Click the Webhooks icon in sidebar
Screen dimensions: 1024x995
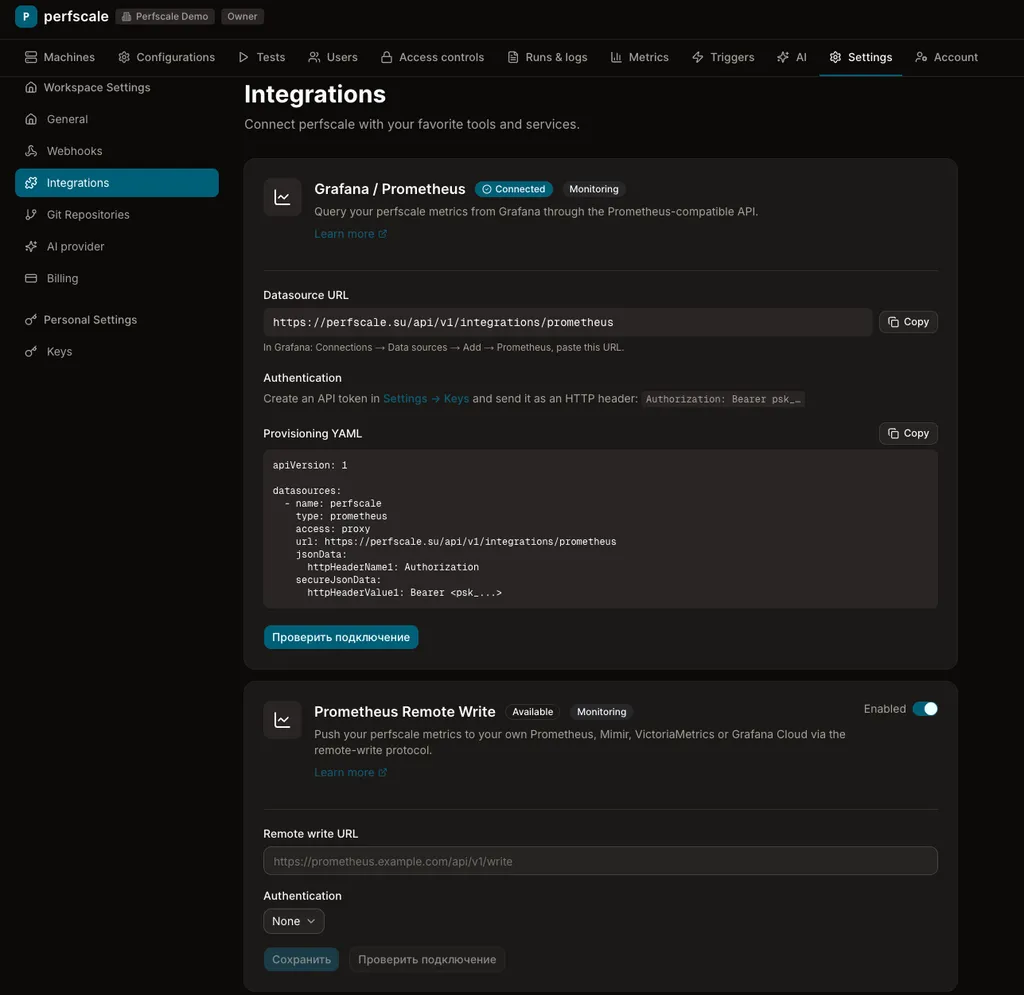31,151
